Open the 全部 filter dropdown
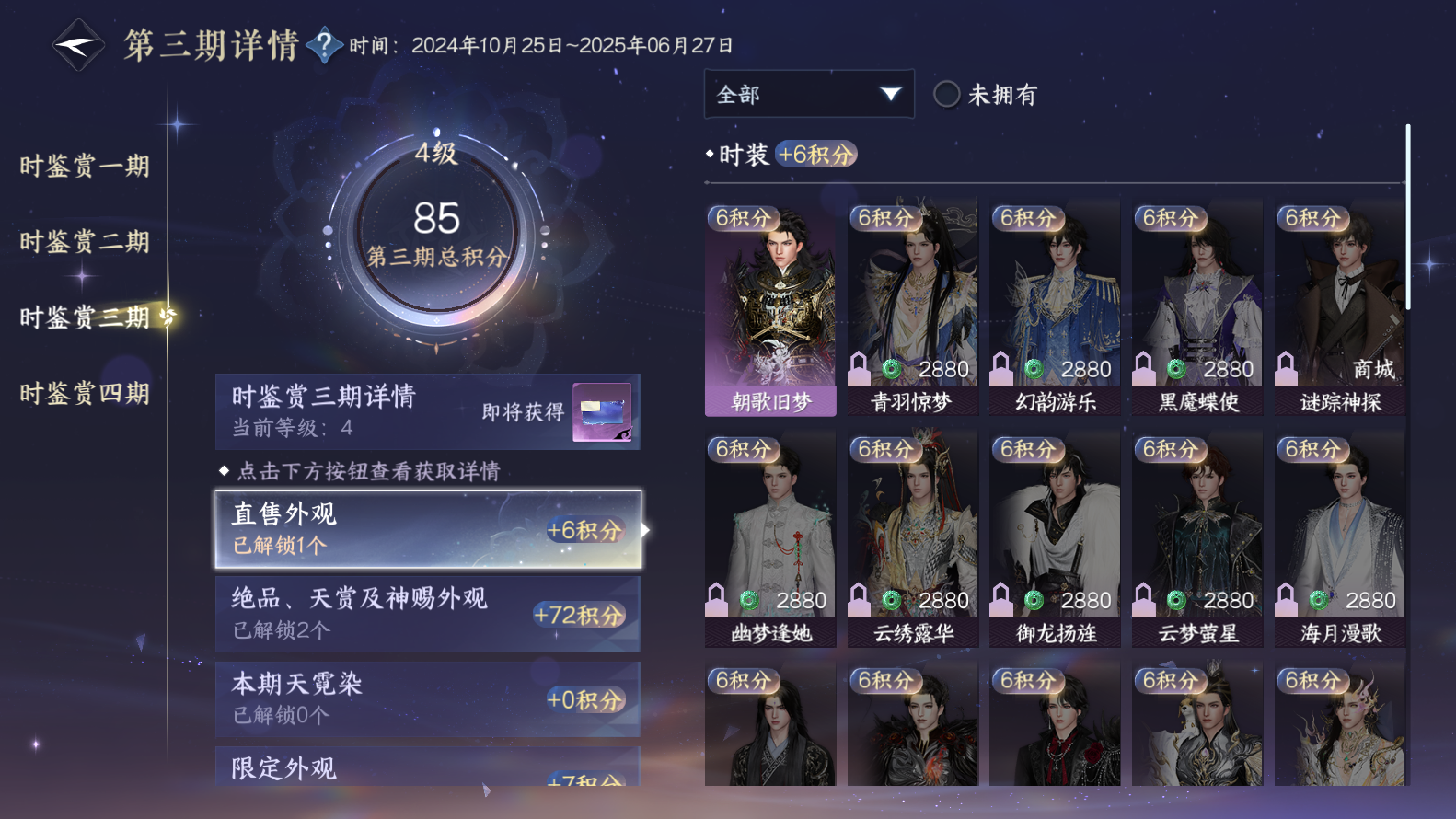The width and height of the screenshot is (1456, 819). tap(809, 94)
